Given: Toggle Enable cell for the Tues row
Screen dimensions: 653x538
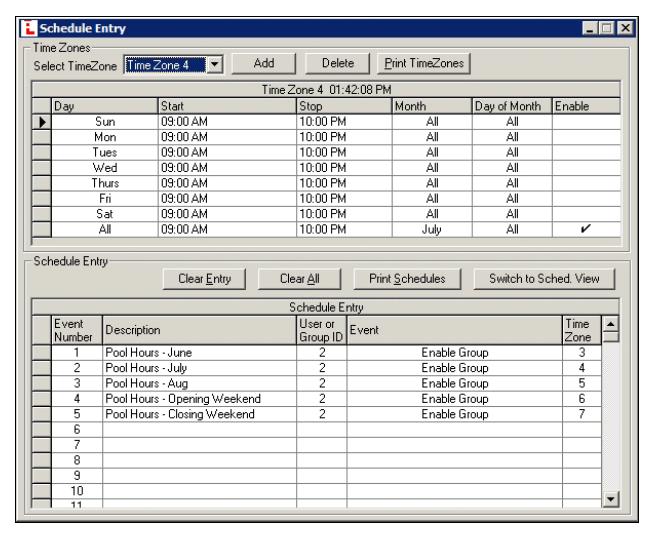Looking at the screenshot, I should click(586, 152).
